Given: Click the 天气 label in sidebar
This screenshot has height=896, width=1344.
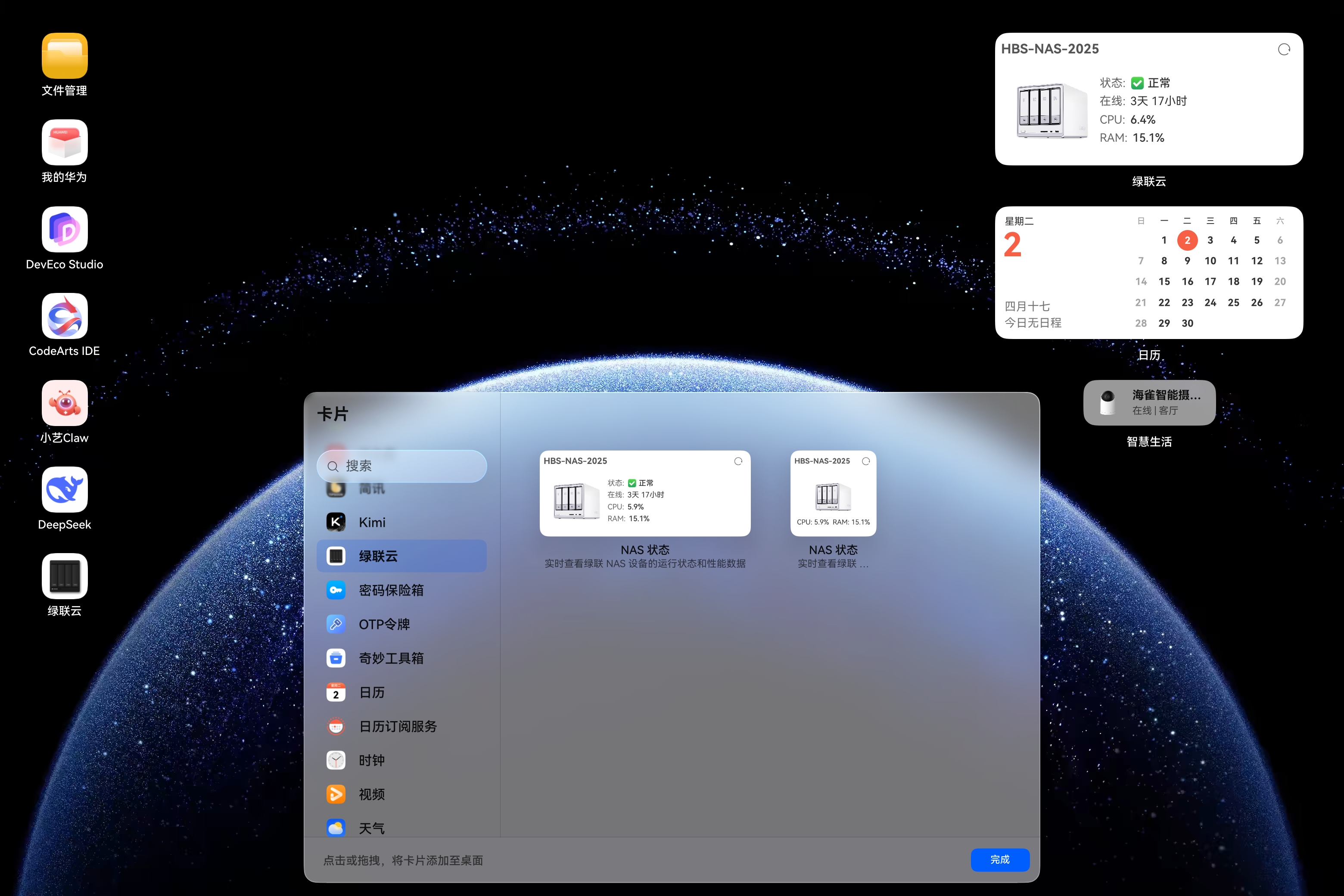Looking at the screenshot, I should coord(372,828).
